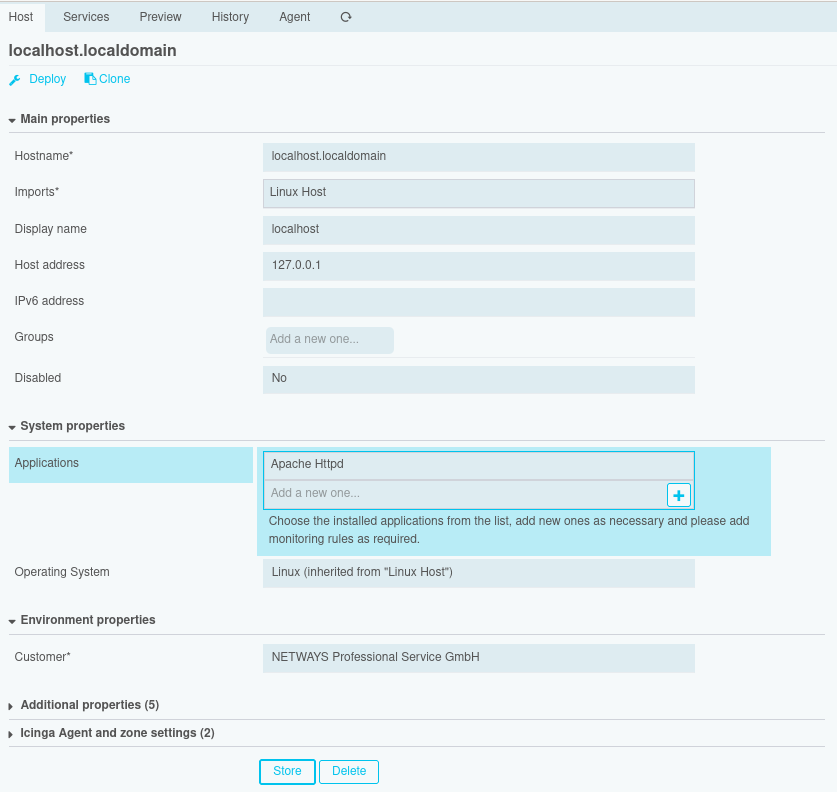This screenshot has width=837, height=792.
Task: Go to the Agent tab
Action: coord(295,17)
